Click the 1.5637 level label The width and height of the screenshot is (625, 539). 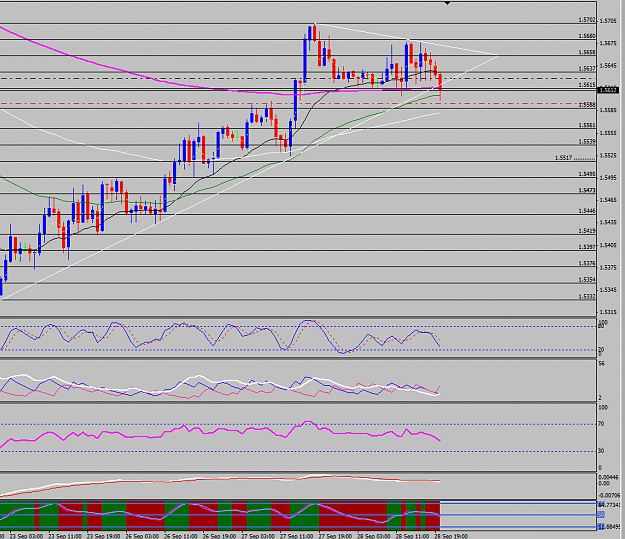click(587, 69)
